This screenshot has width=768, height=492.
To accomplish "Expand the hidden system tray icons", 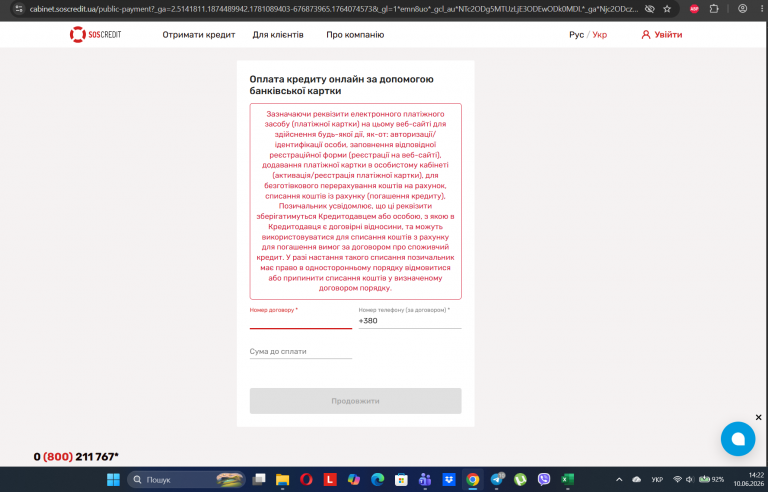I will (619, 479).
